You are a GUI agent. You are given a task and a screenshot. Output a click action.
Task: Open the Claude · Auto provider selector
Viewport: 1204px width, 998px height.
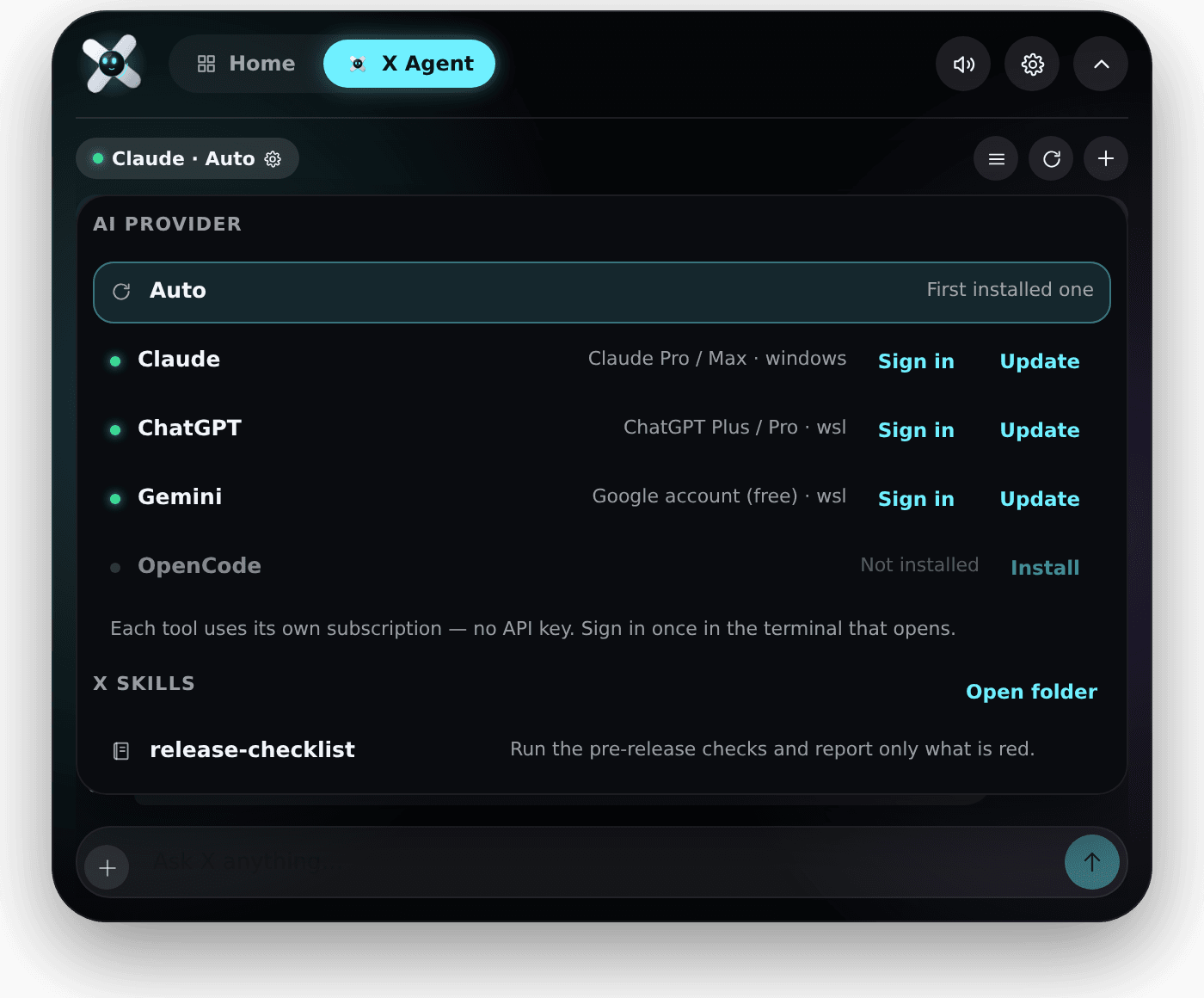click(x=187, y=158)
